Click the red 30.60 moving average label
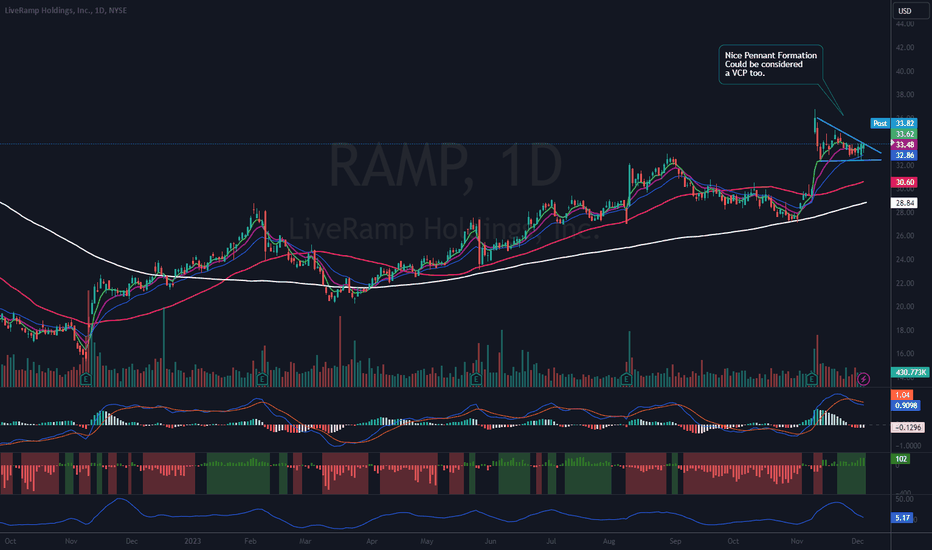 904,182
